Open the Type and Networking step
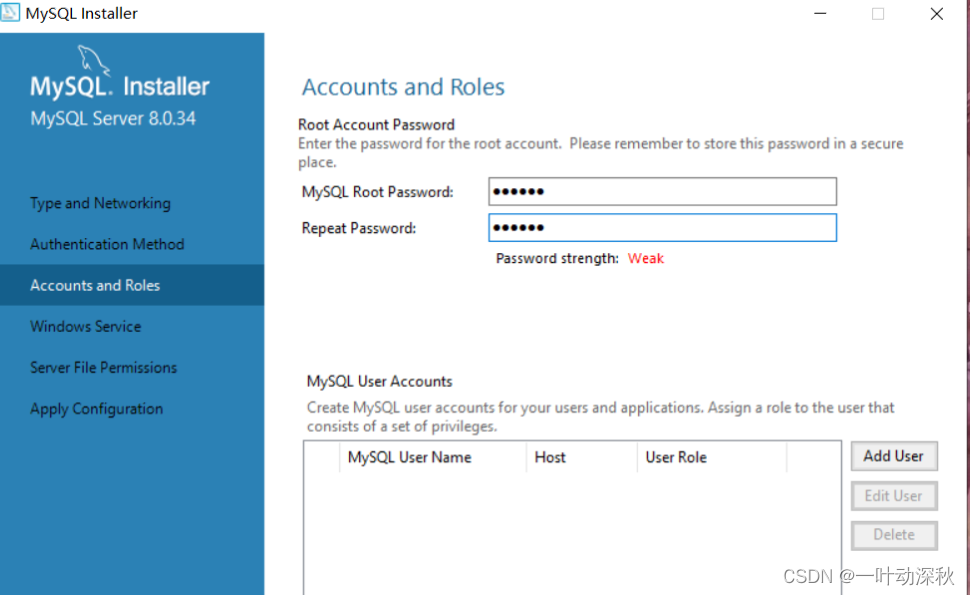 point(100,203)
